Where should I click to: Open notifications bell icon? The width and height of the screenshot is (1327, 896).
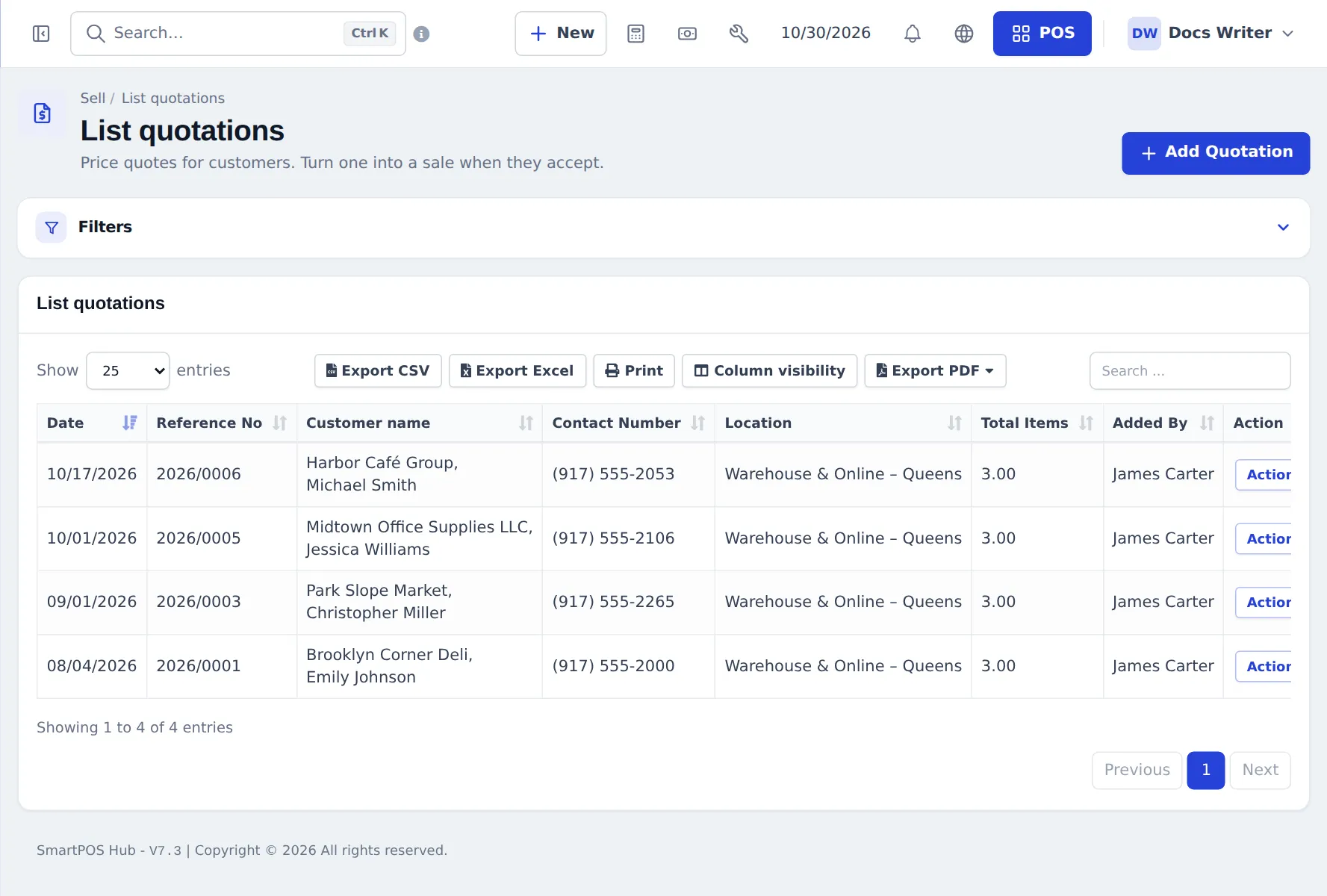click(x=913, y=34)
